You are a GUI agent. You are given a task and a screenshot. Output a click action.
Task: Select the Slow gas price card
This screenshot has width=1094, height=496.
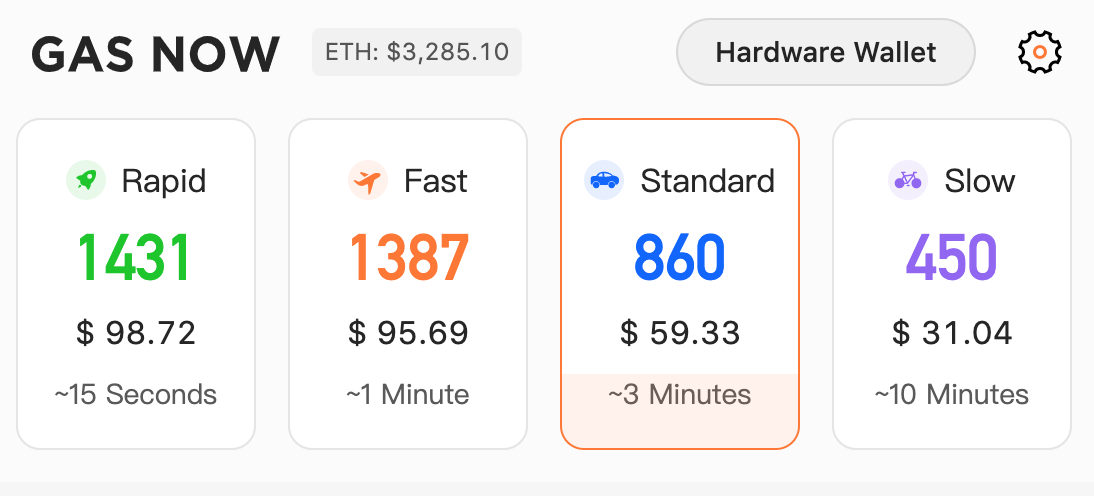point(952,284)
